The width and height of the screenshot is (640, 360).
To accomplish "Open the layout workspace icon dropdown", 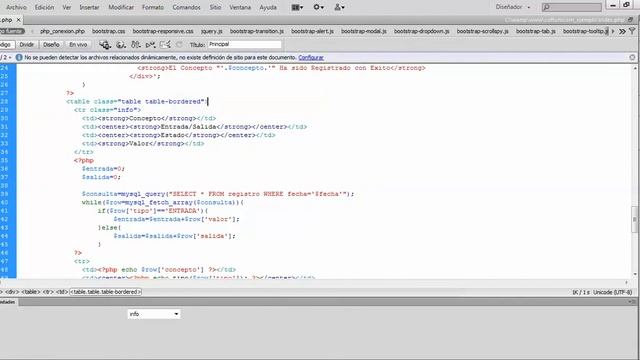I will pos(297,7).
